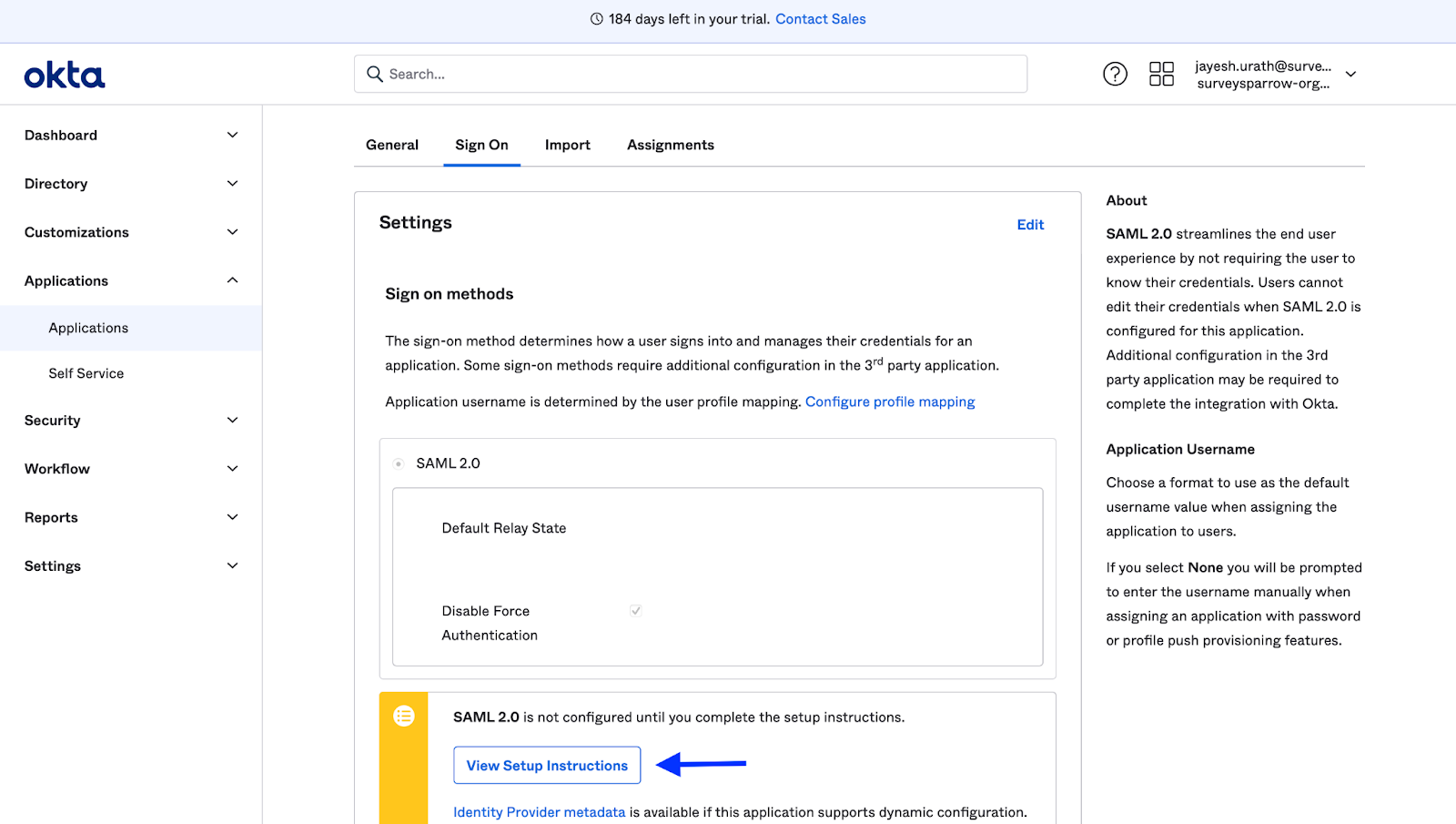Collapse the Applications menu section
This screenshot has height=824, width=1456.
(131, 280)
